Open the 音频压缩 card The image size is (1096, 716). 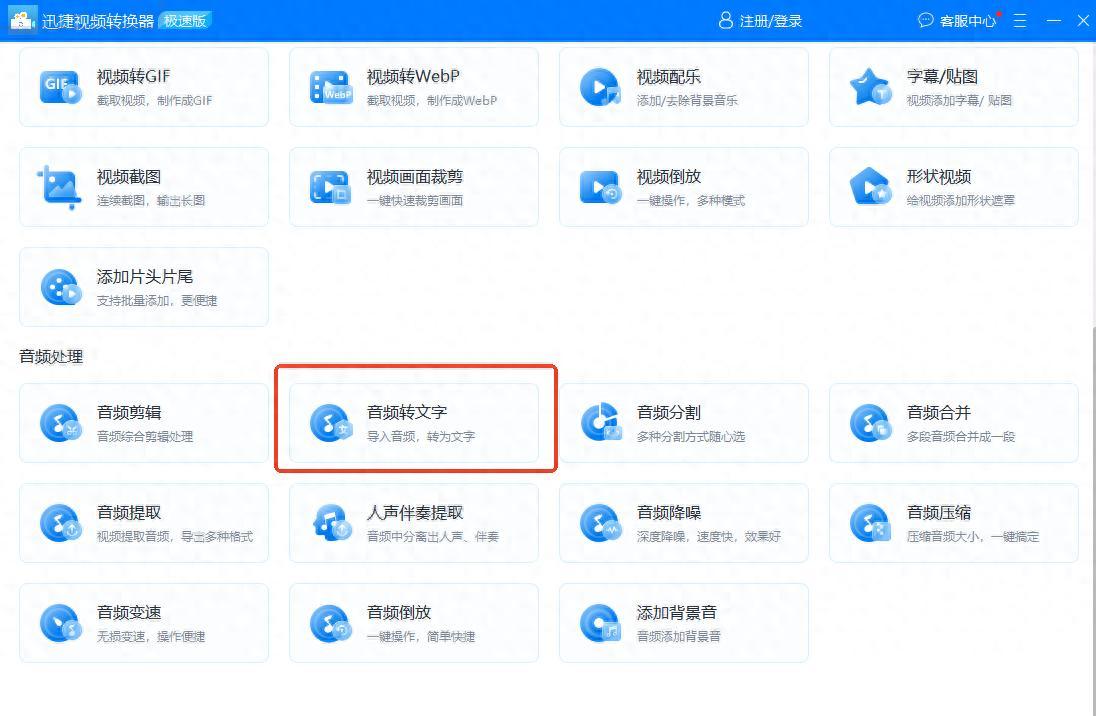(x=953, y=523)
